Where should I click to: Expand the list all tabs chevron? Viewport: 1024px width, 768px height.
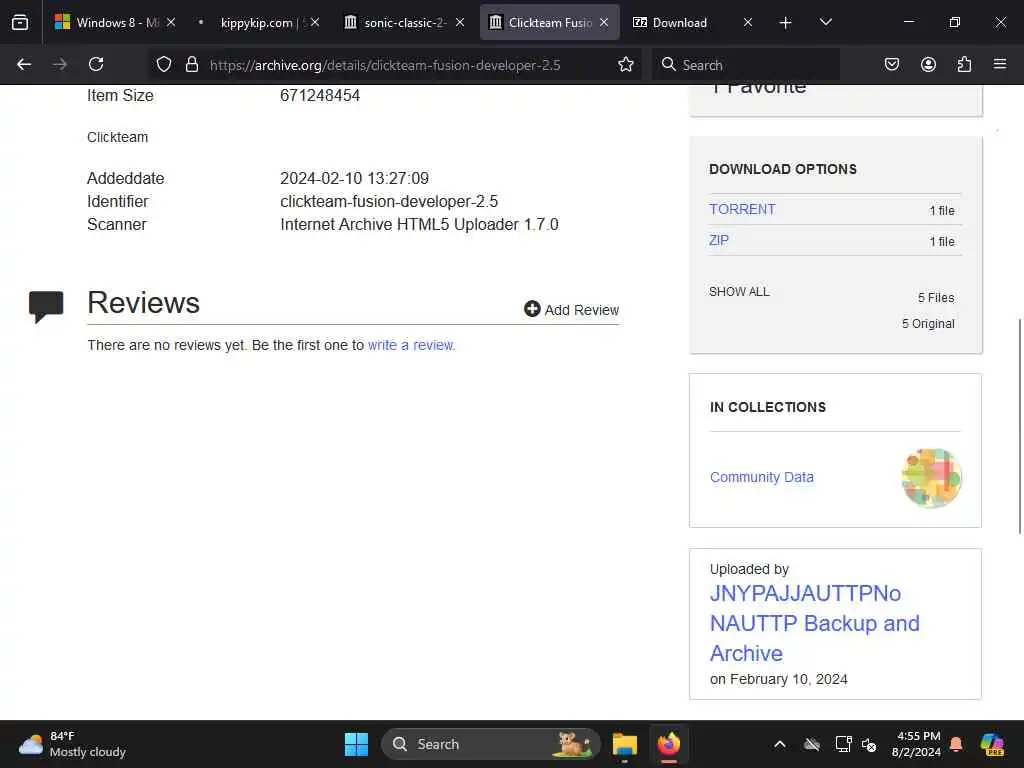(x=825, y=22)
